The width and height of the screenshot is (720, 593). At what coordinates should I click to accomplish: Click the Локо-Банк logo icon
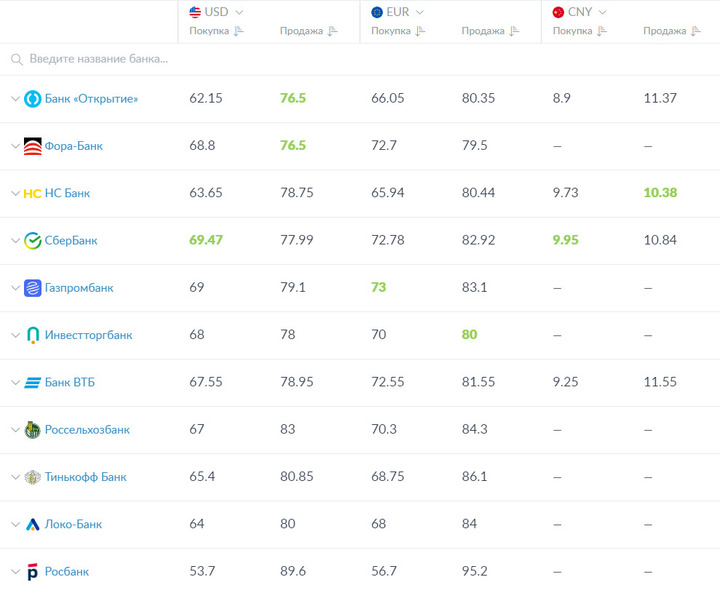pyautogui.click(x=33, y=525)
